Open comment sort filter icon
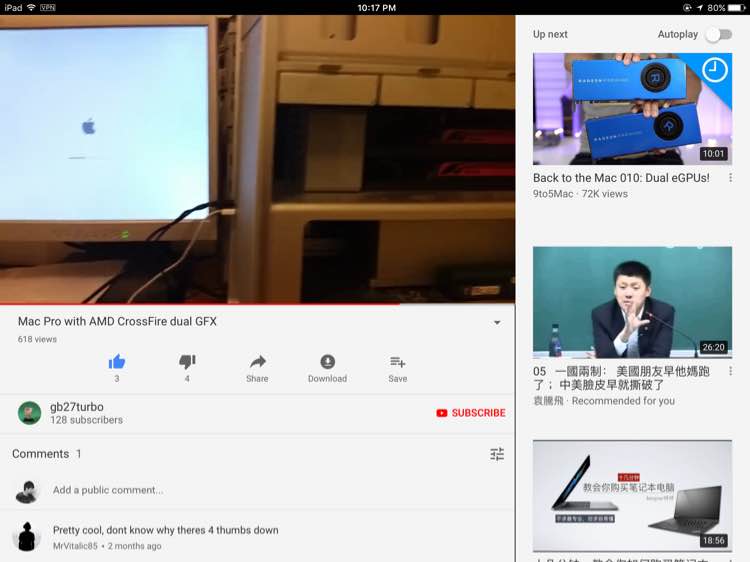 point(497,454)
